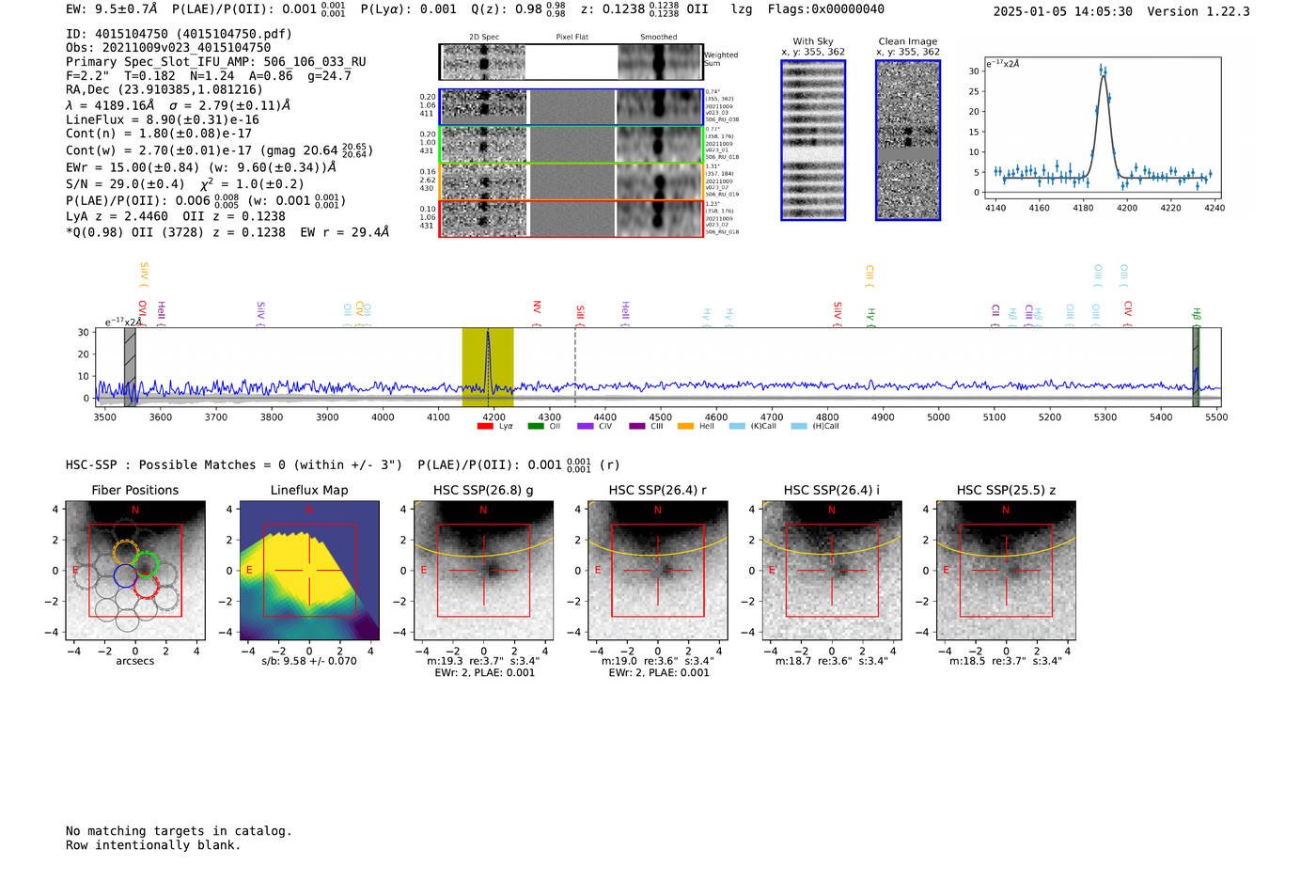Click the green fiber circle in Fiber Positions

click(146, 564)
